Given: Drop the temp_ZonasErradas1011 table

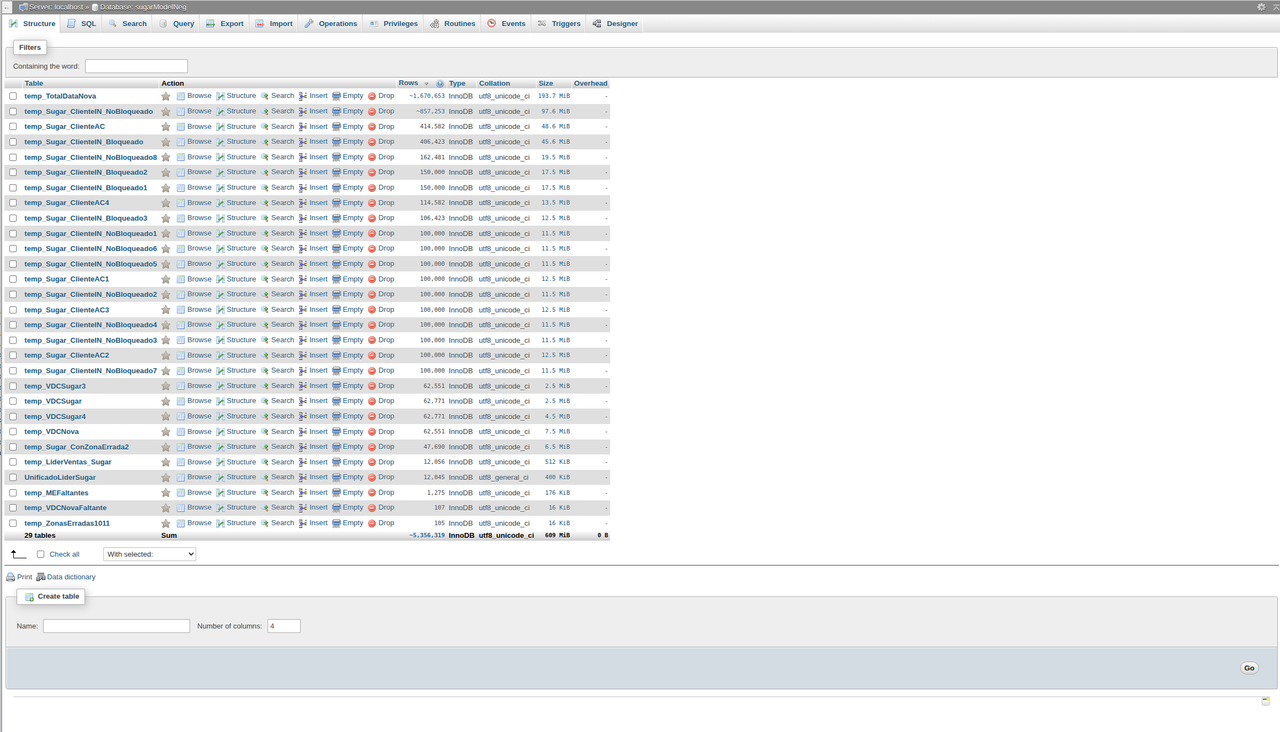Looking at the screenshot, I should (386, 522).
